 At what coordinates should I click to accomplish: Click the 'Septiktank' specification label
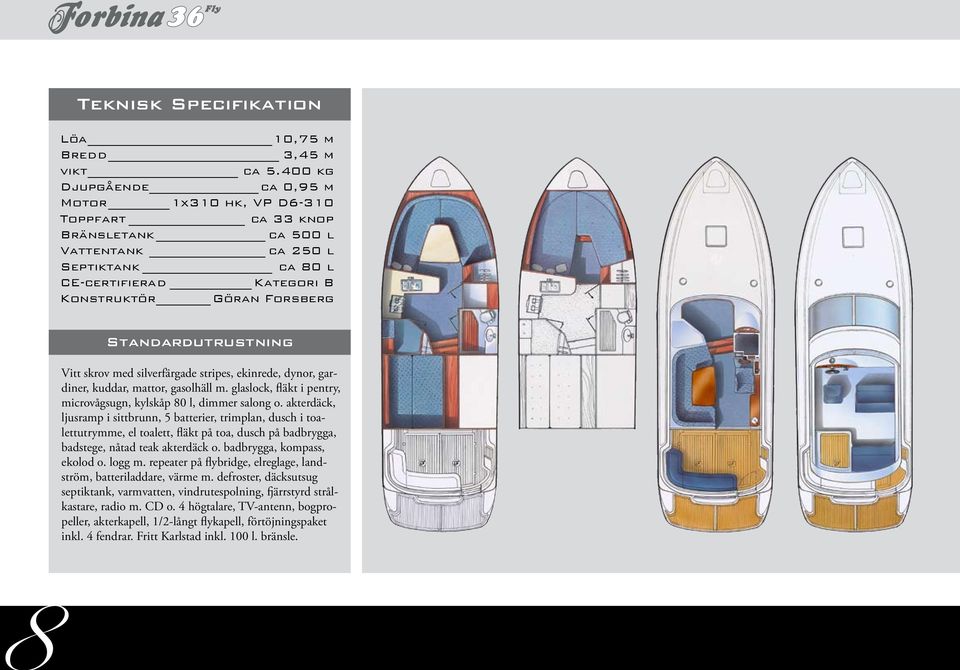(100, 267)
